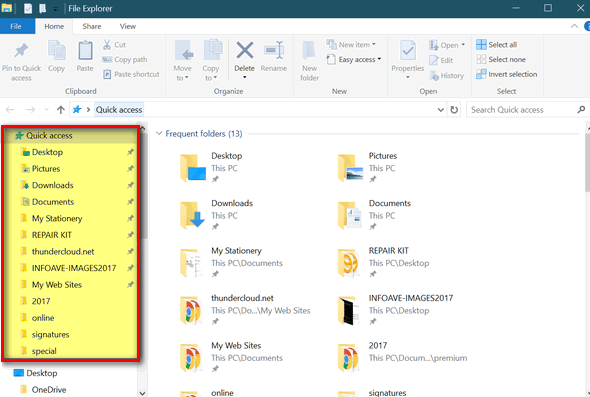Viewport: 590px width, 397px height.
Task: Click the quick access toolbar customize arrow
Action: pyautogui.click(x=55, y=9)
